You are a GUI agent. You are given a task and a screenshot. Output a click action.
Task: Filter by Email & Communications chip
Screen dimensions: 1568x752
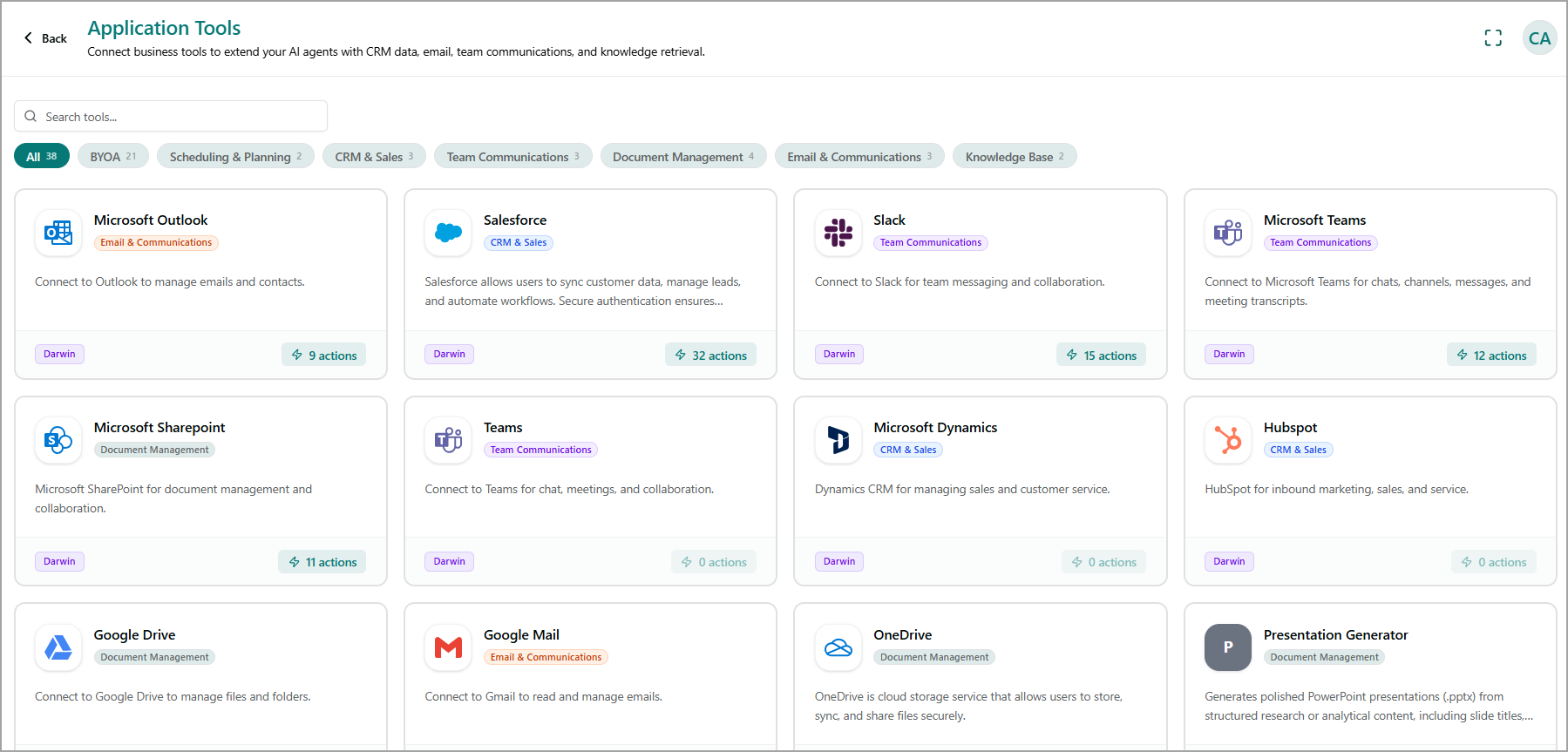[859, 156]
